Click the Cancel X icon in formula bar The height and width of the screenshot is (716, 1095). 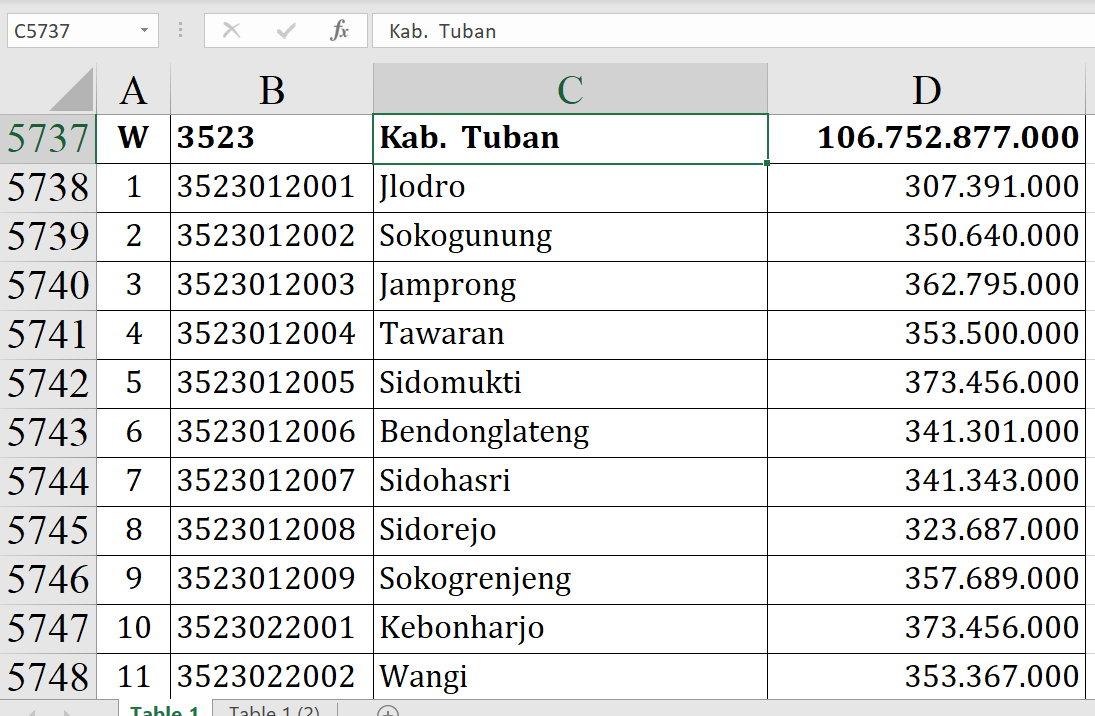click(231, 31)
